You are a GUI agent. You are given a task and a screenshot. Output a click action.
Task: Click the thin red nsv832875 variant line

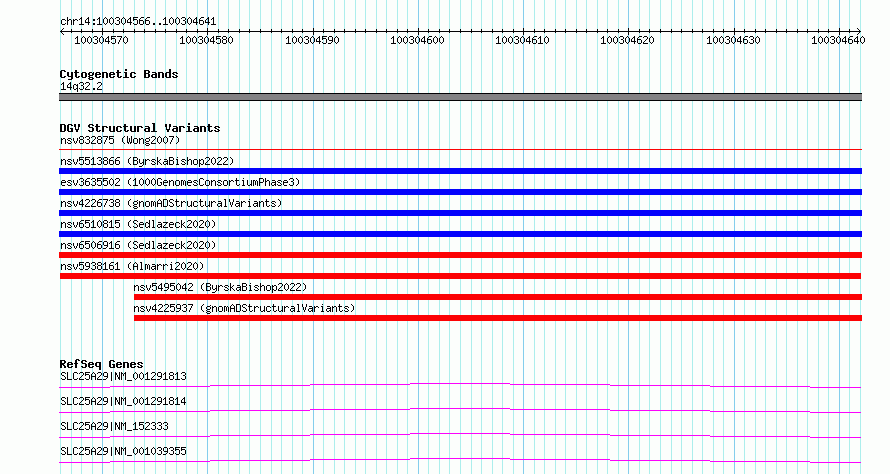(x=460, y=150)
